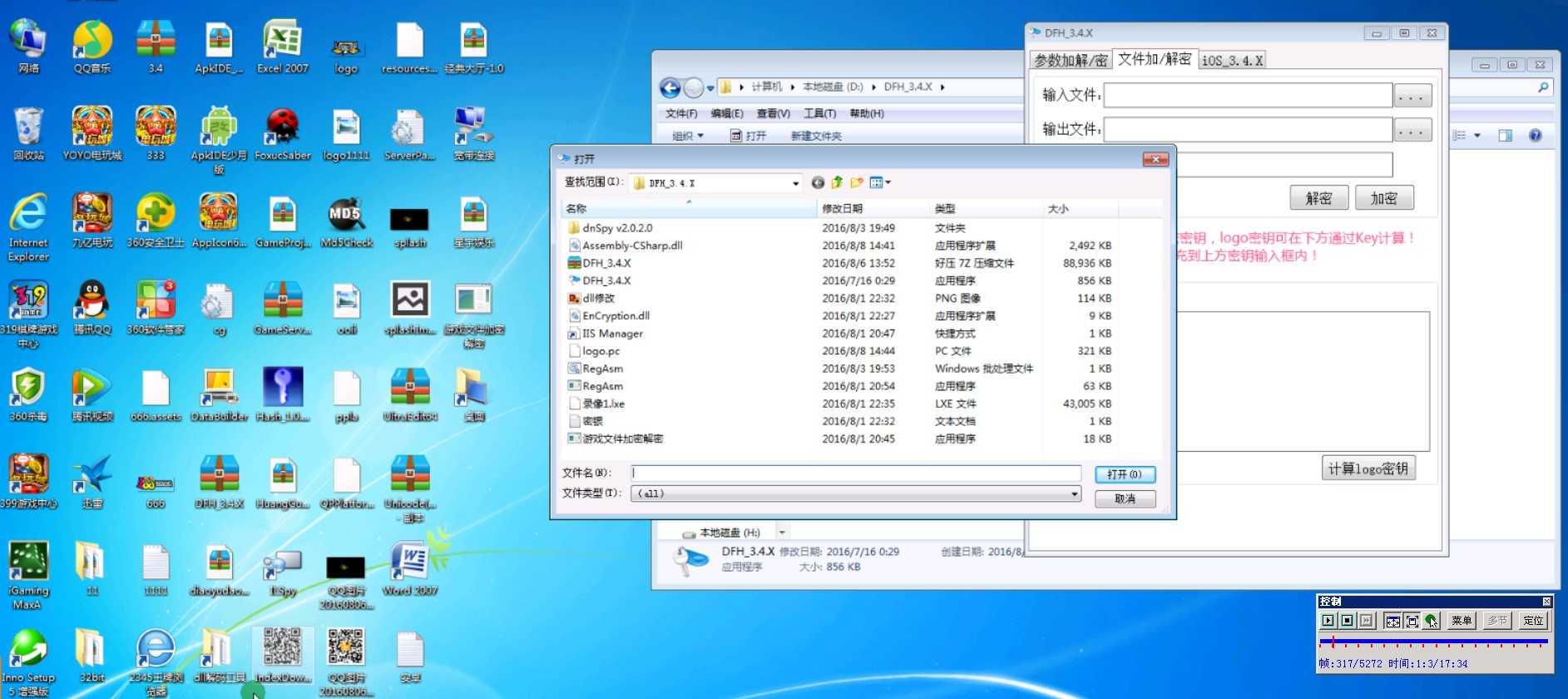Open the Internet Explorer desktop icon
This screenshot has height=699, width=1568.
[29, 226]
